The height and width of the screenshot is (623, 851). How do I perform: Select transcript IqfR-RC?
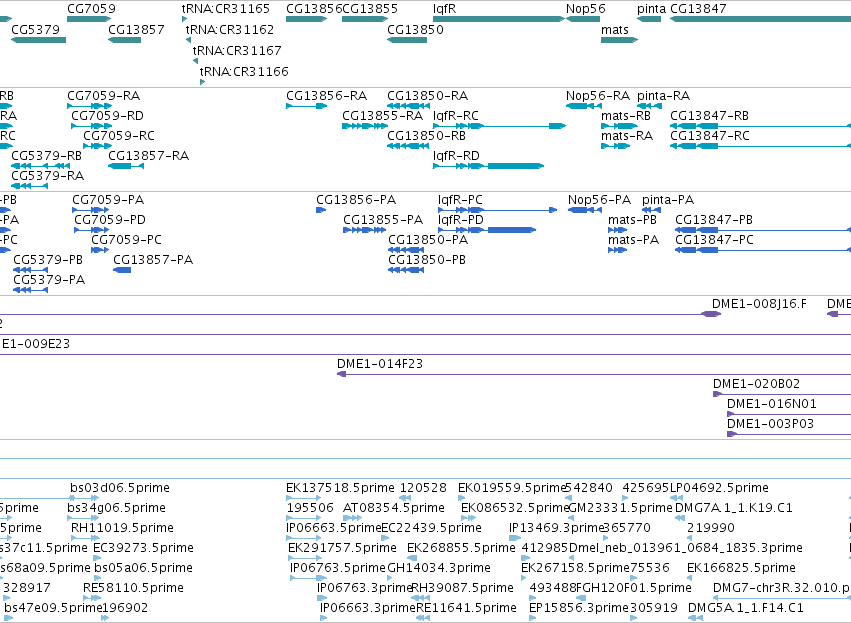(x=499, y=126)
